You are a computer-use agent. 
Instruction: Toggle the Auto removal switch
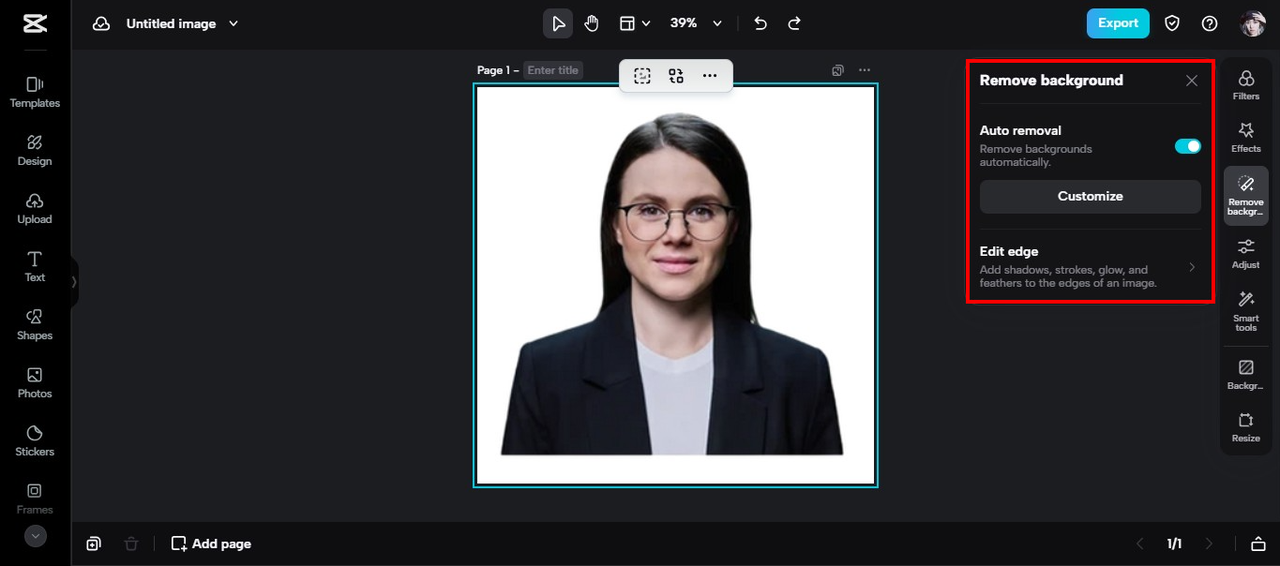click(x=1188, y=146)
